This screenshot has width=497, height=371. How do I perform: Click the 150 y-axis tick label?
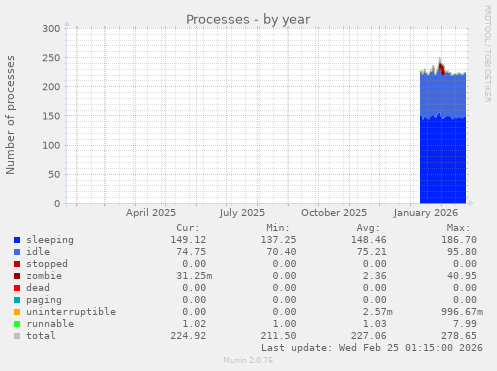51,116
